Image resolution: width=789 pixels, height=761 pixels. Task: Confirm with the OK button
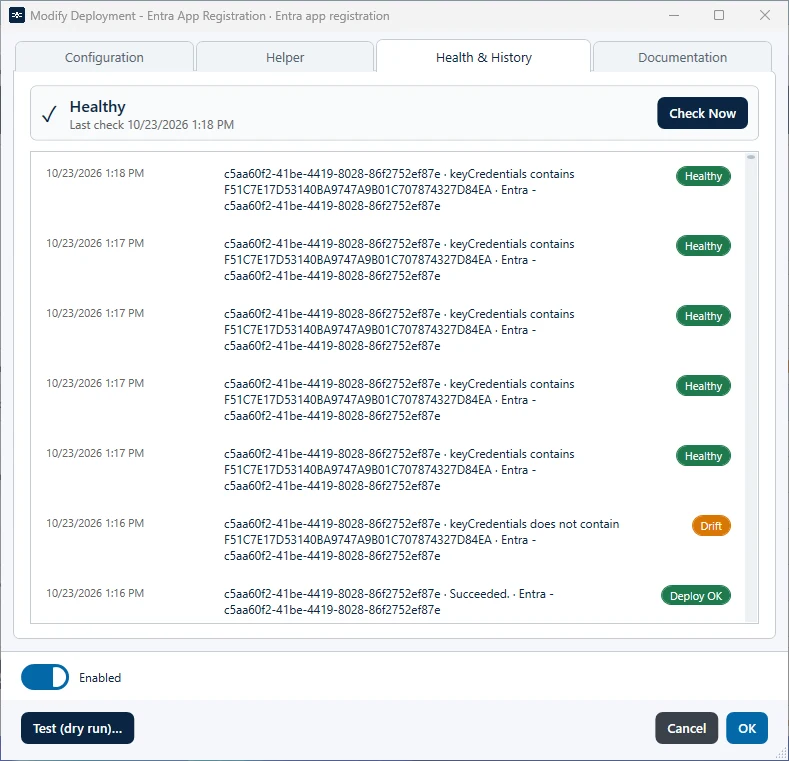pos(747,728)
